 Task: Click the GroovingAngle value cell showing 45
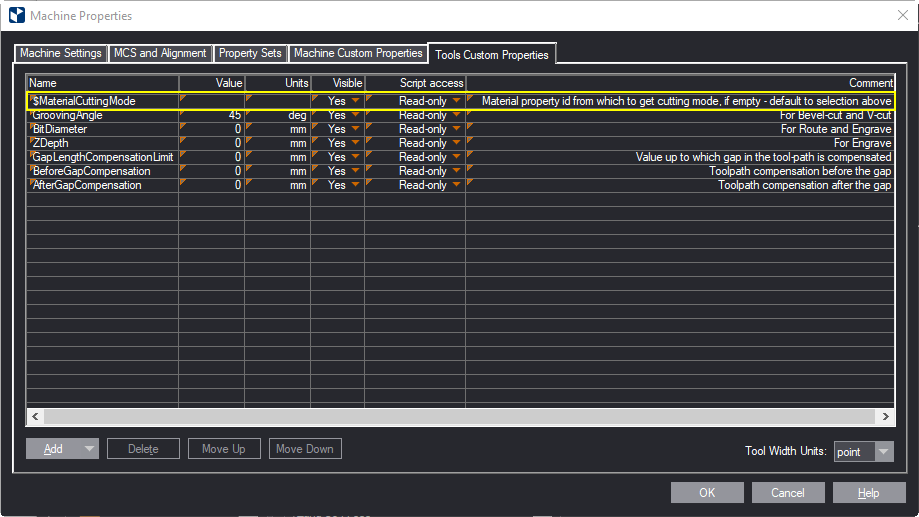211,116
